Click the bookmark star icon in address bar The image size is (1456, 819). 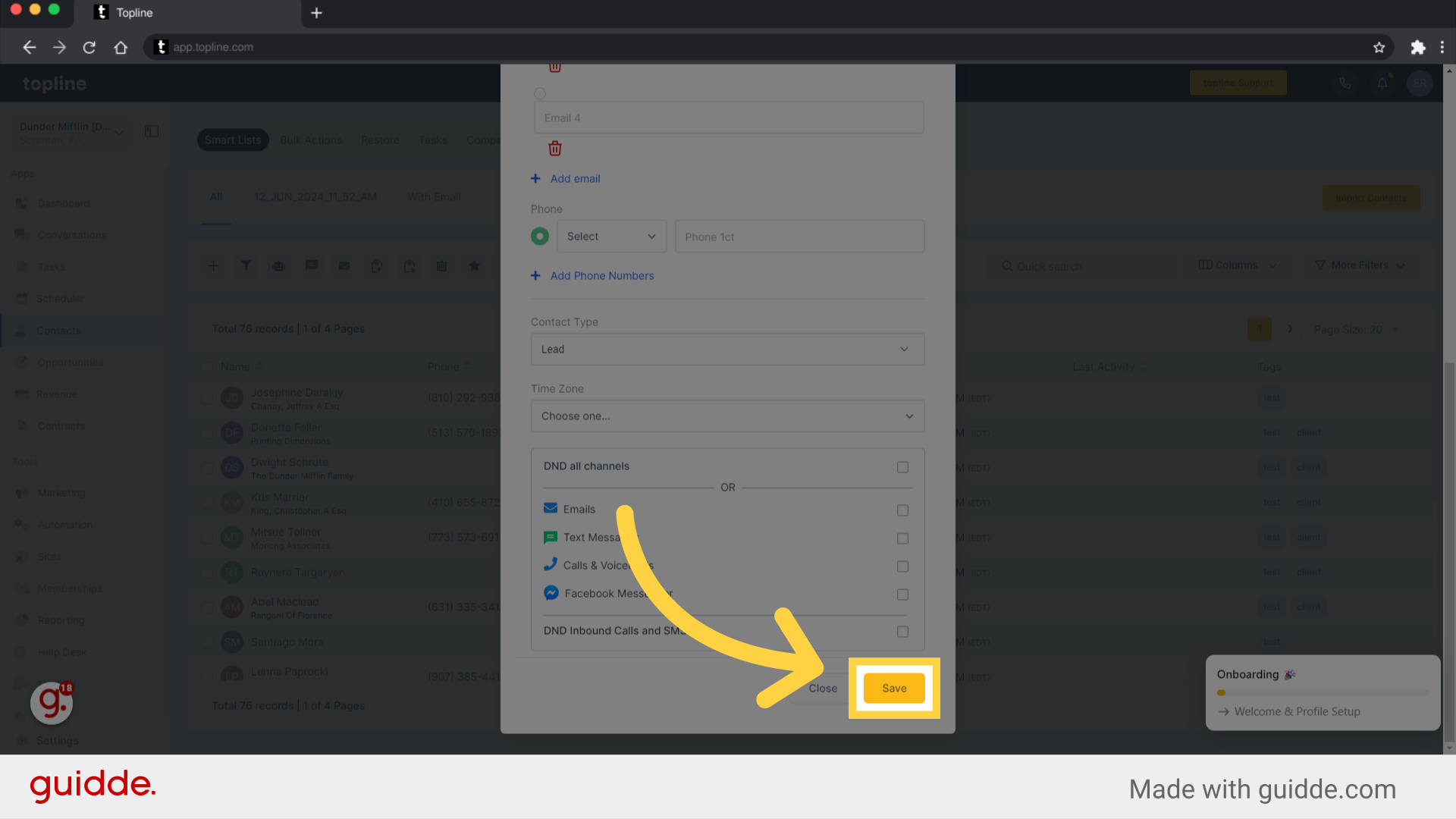(1379, 47)
